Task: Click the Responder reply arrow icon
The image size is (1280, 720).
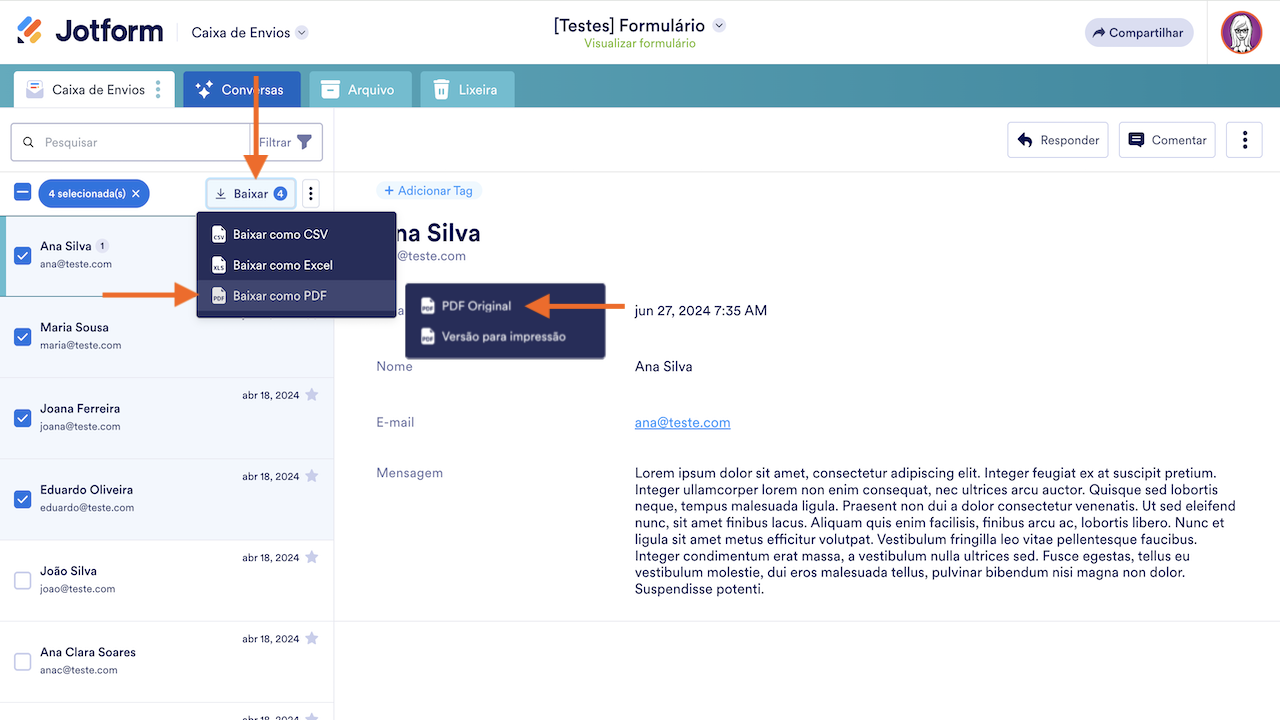Action: [x=1025, y=141]
